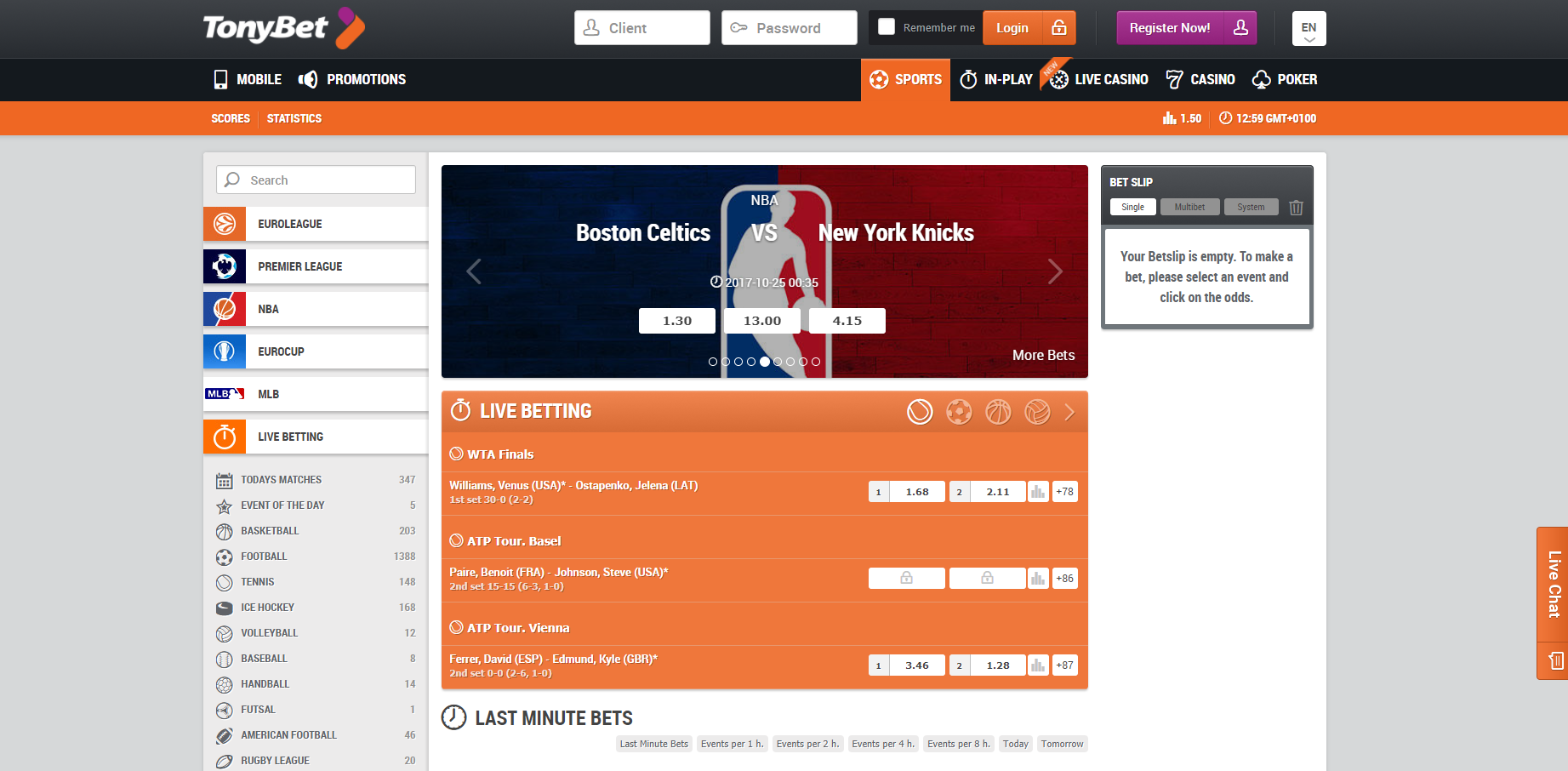
Task: Select the first carousel dot
Action: pos(713,362)
